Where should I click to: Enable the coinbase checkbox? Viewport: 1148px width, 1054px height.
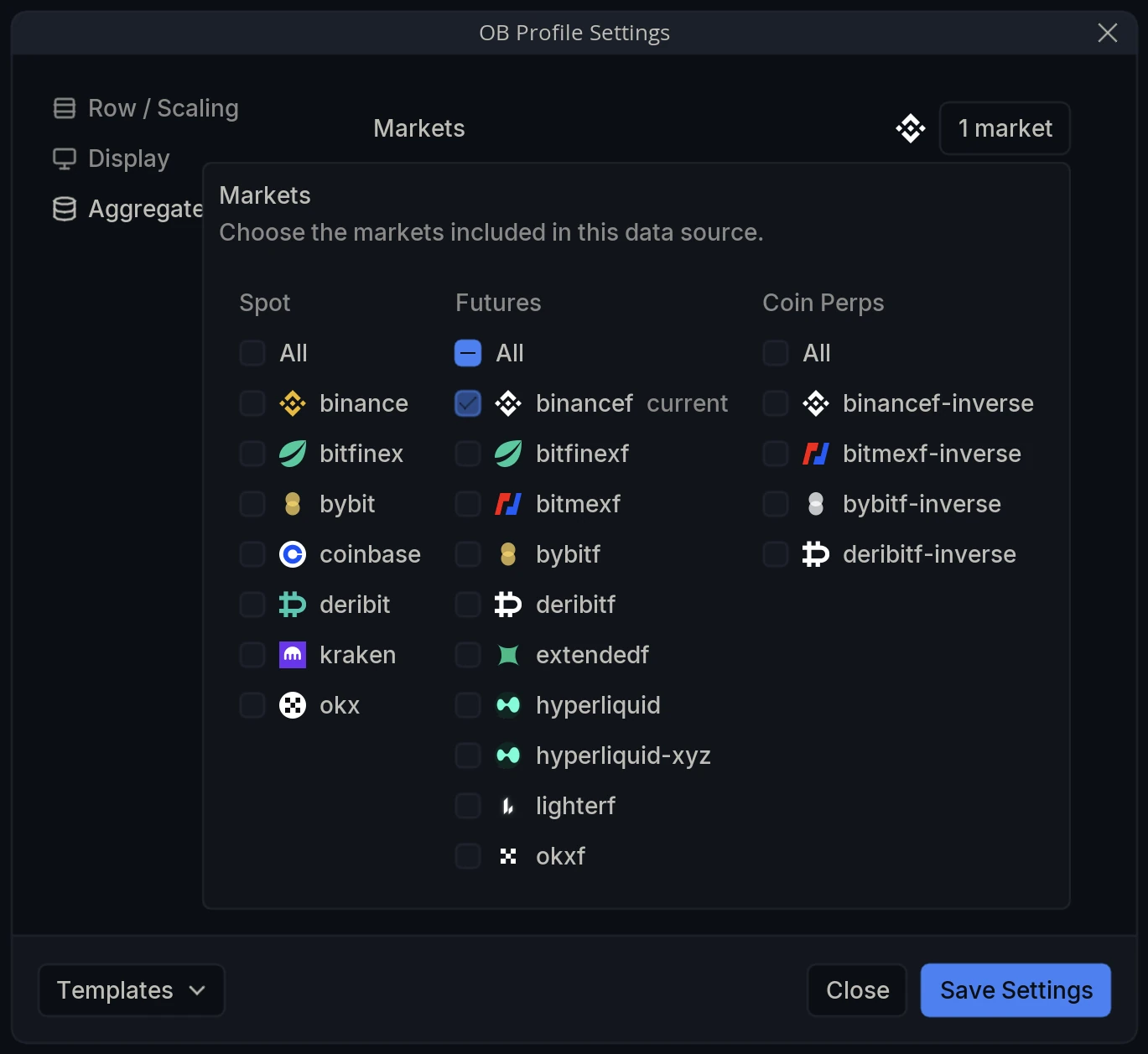(252, 554)
